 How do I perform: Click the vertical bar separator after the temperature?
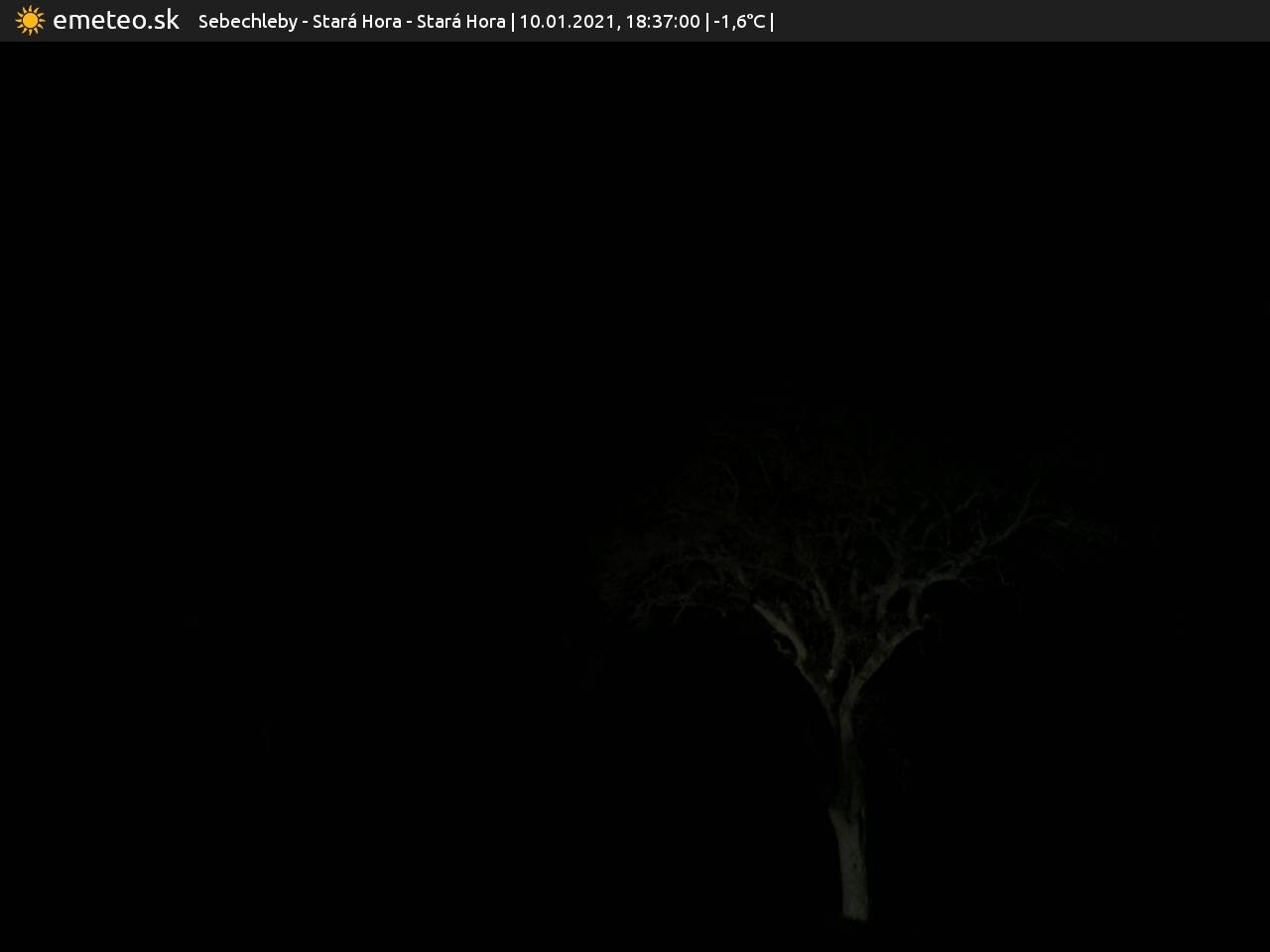pos(772,21)
